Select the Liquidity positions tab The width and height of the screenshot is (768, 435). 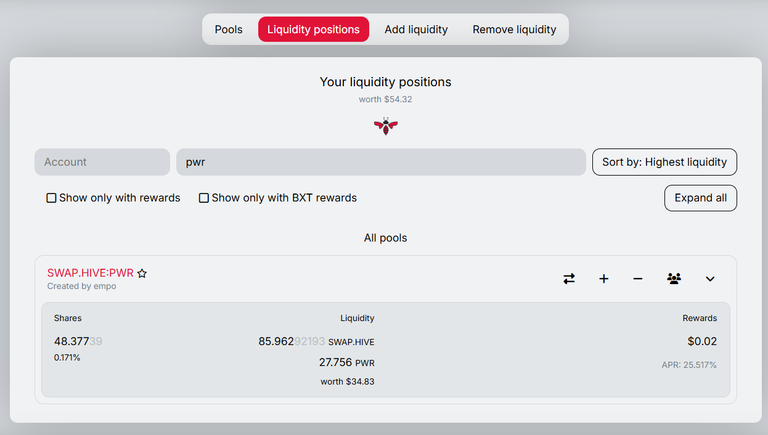click(313, 29)
